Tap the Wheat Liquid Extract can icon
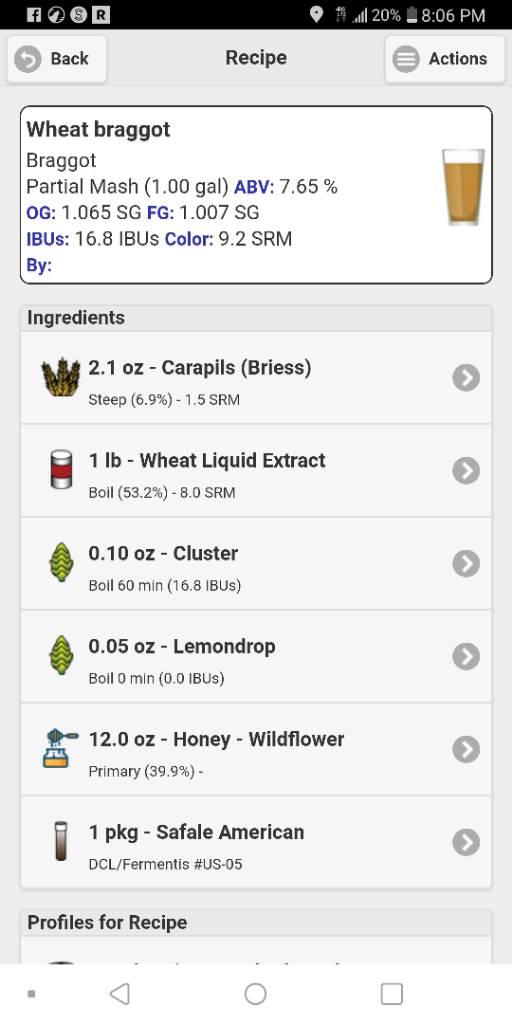The height and width of the screenshot is (1024, 512). pos(61,470)
